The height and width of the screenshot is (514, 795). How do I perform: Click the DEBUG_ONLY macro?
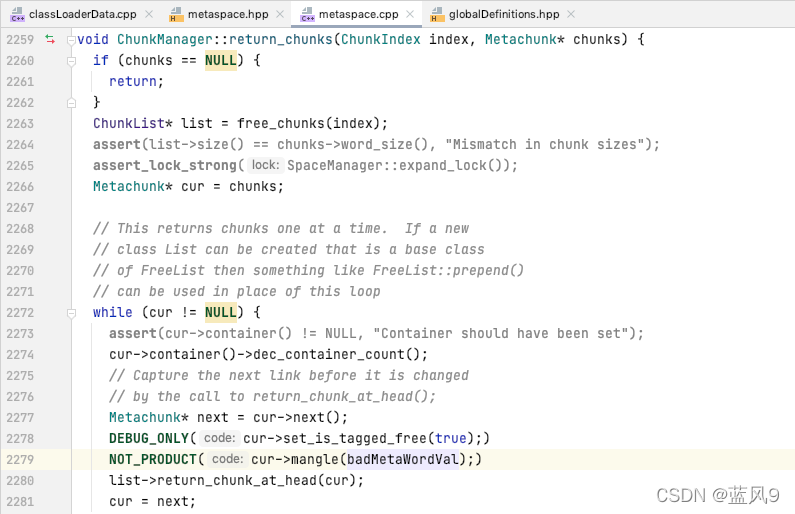149,438
